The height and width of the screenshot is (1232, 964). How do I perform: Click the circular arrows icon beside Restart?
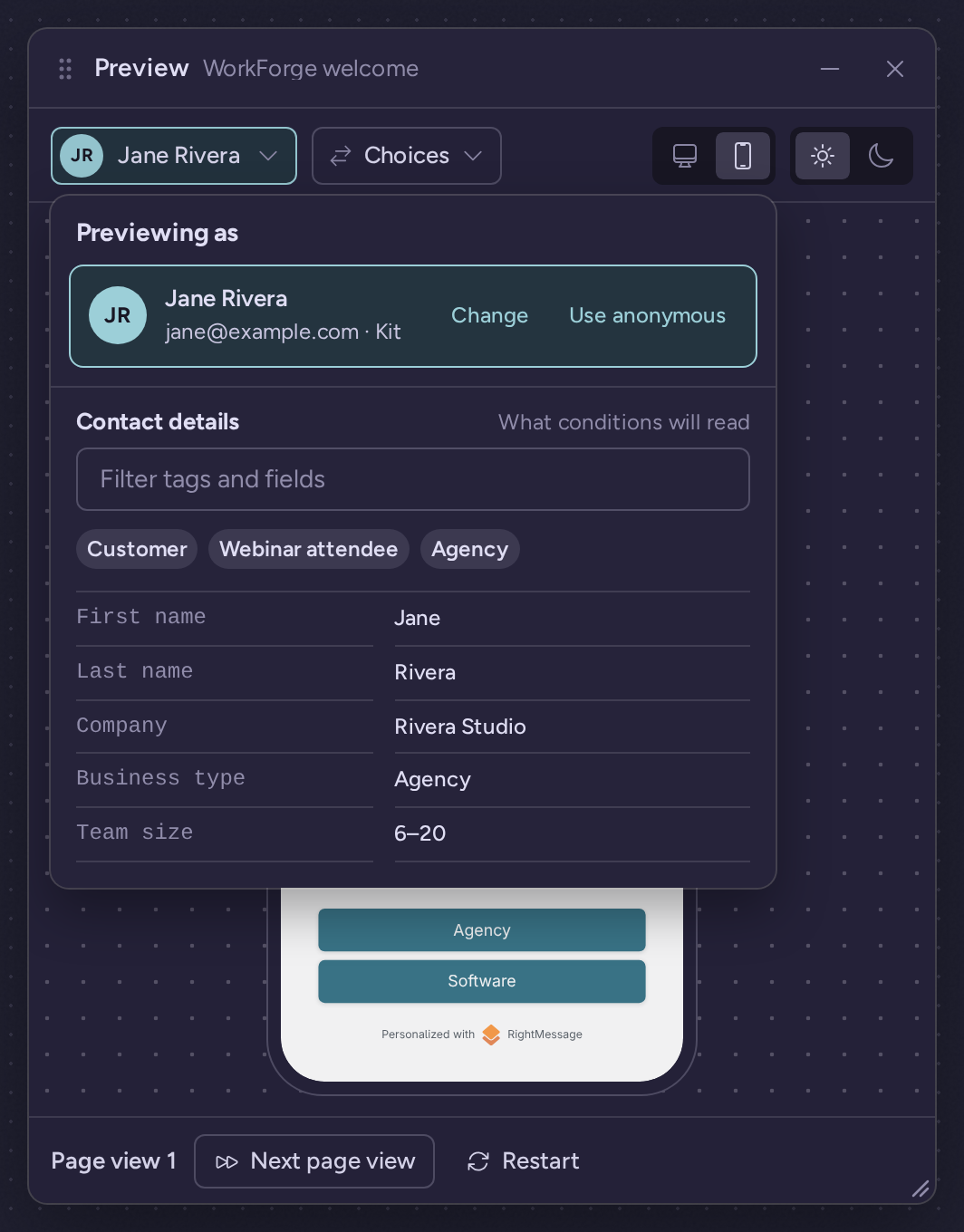pos(478,1161)
